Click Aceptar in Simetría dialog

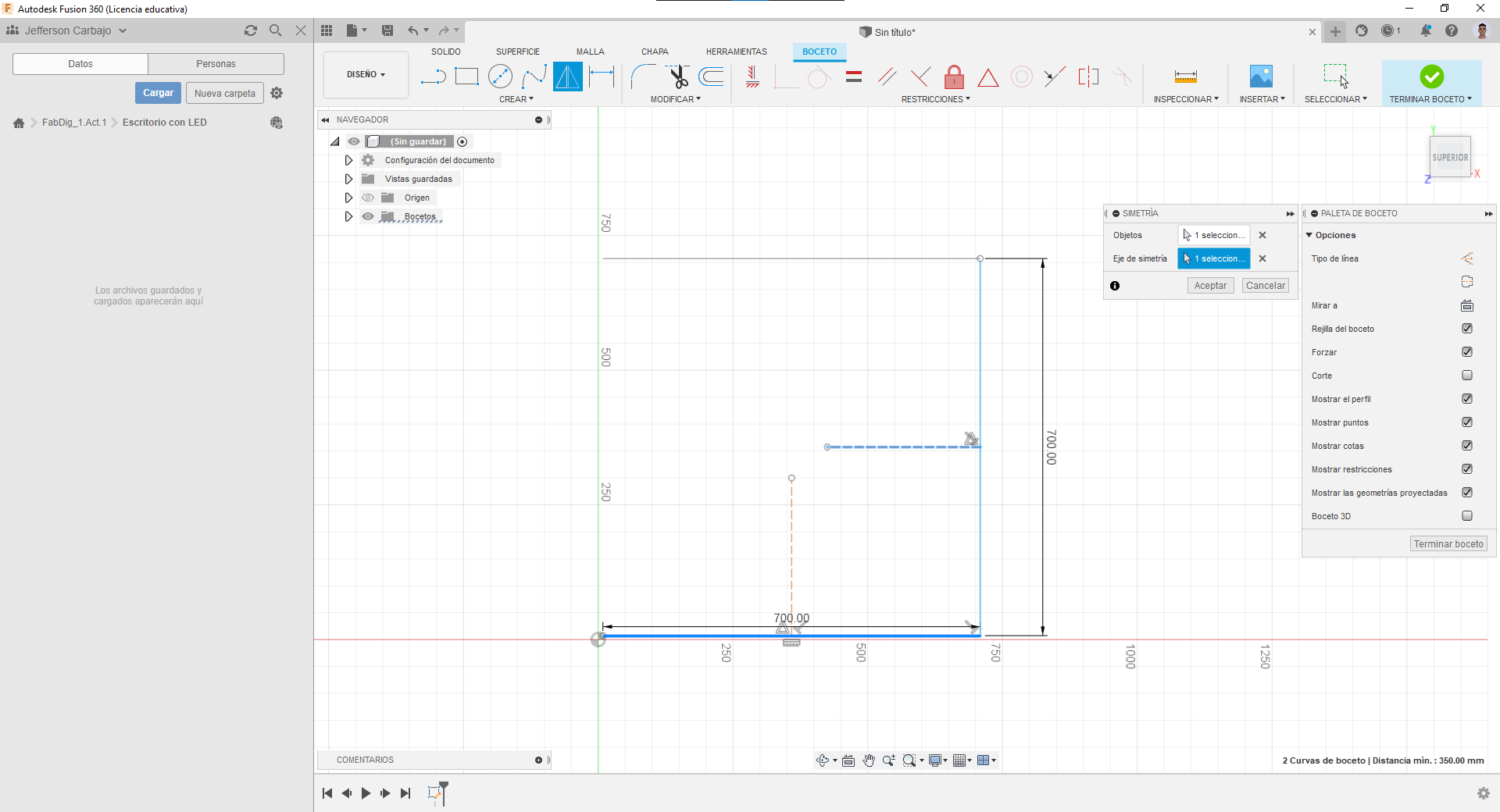coord(1210,286)
